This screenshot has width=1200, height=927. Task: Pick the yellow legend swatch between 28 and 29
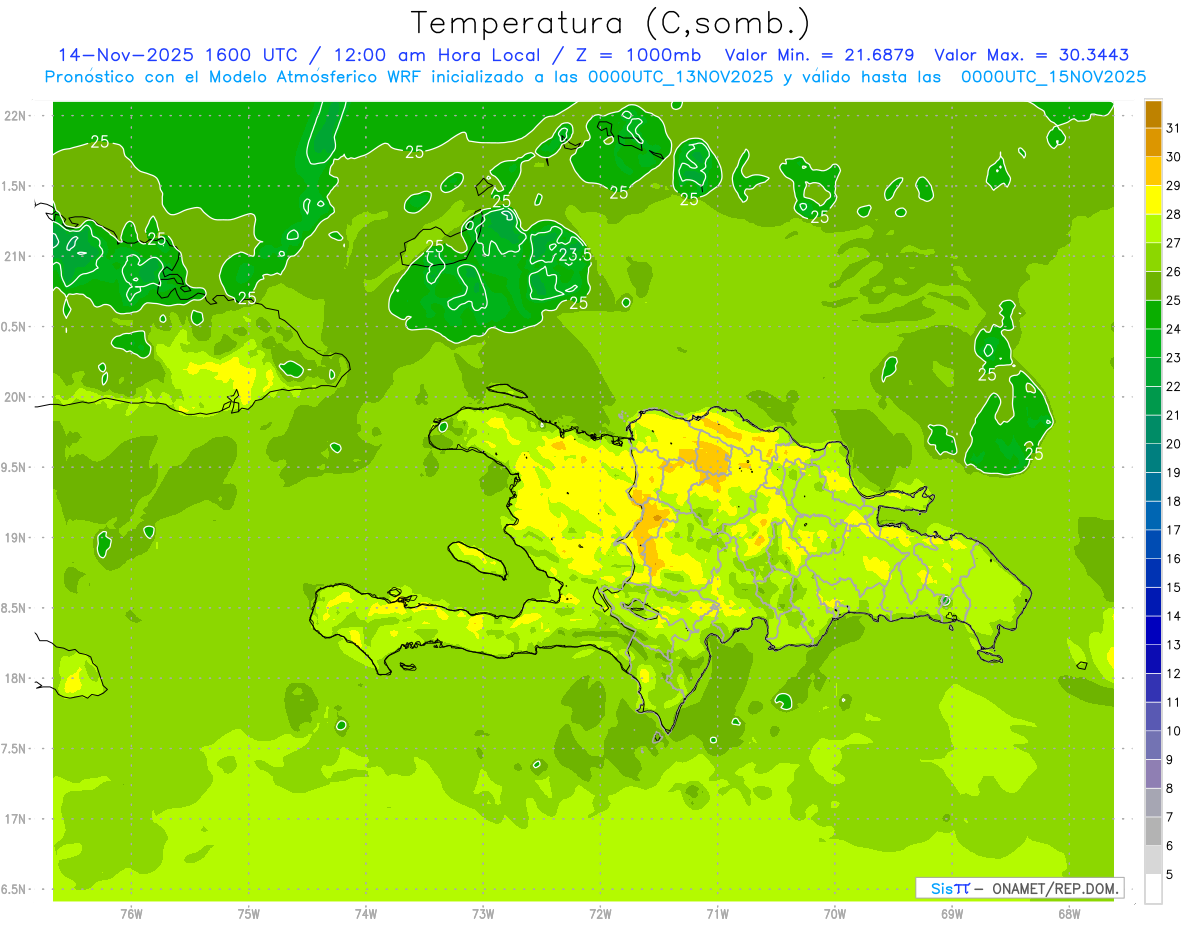pos(1154,200)
